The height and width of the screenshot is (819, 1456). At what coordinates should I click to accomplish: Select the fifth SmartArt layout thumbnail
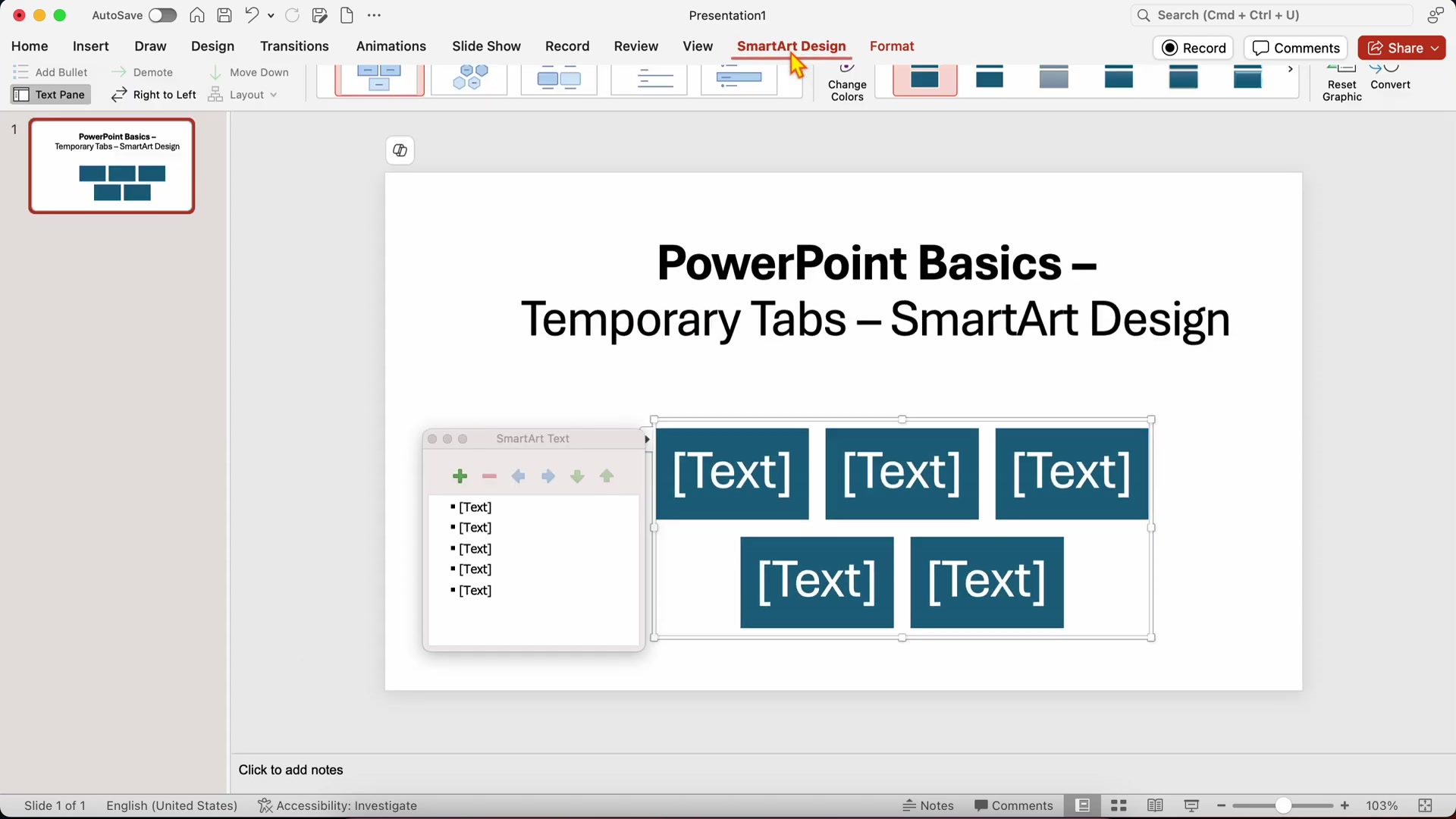tap(739, 78)
